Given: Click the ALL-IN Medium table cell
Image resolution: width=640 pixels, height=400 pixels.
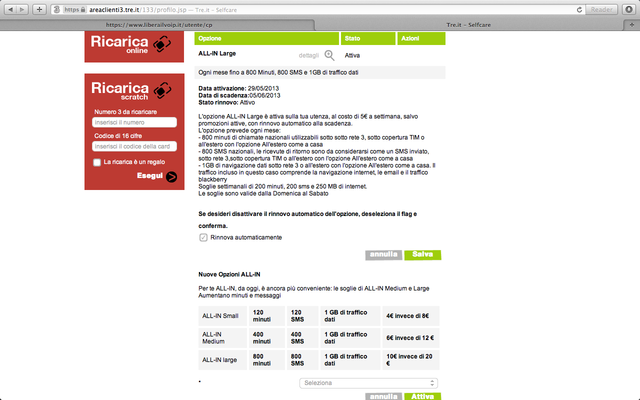Looking at the screenshot, I should pyautogui.click(x=222, y=338).
